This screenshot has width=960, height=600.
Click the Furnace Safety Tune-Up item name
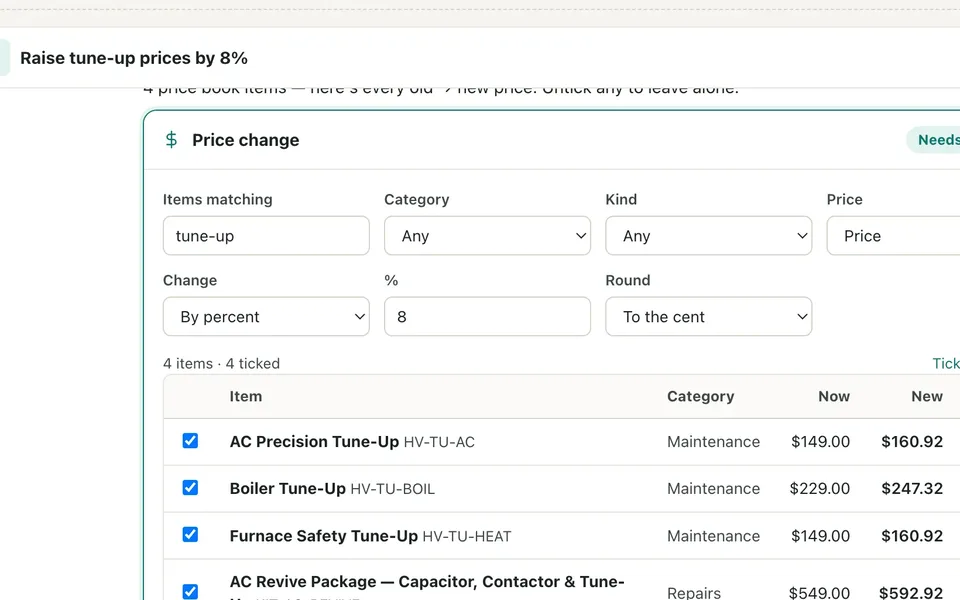[x=323, y=536]
